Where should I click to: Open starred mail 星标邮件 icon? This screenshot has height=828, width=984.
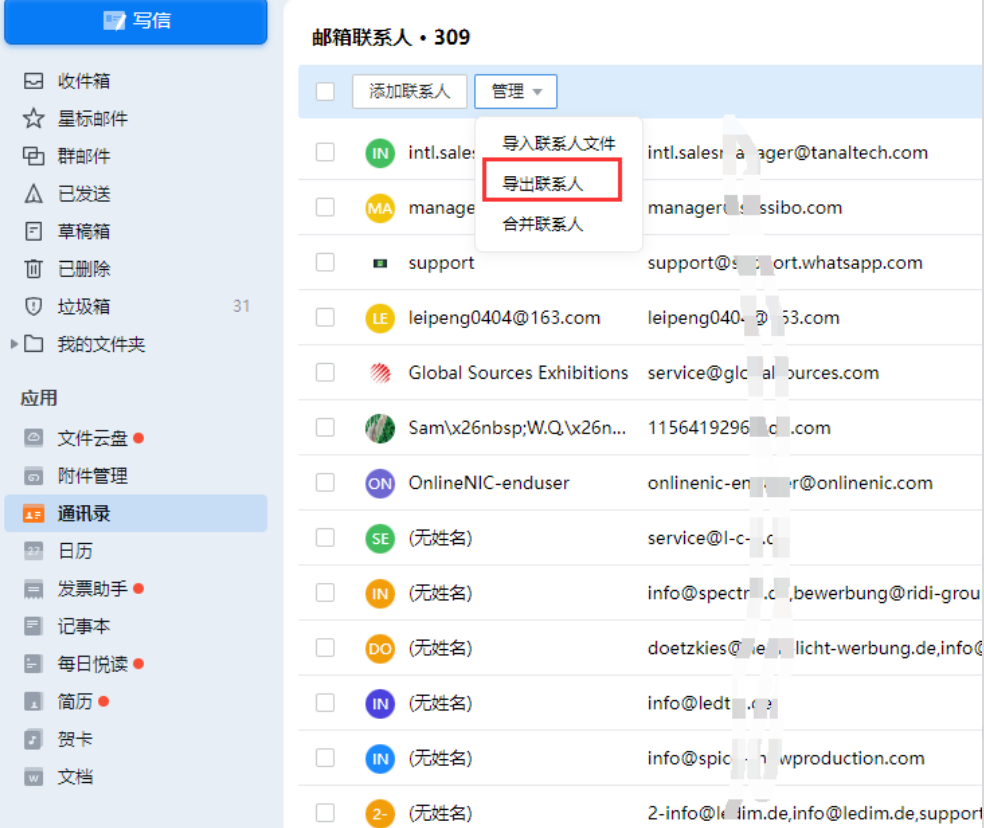tap(33, 119)
